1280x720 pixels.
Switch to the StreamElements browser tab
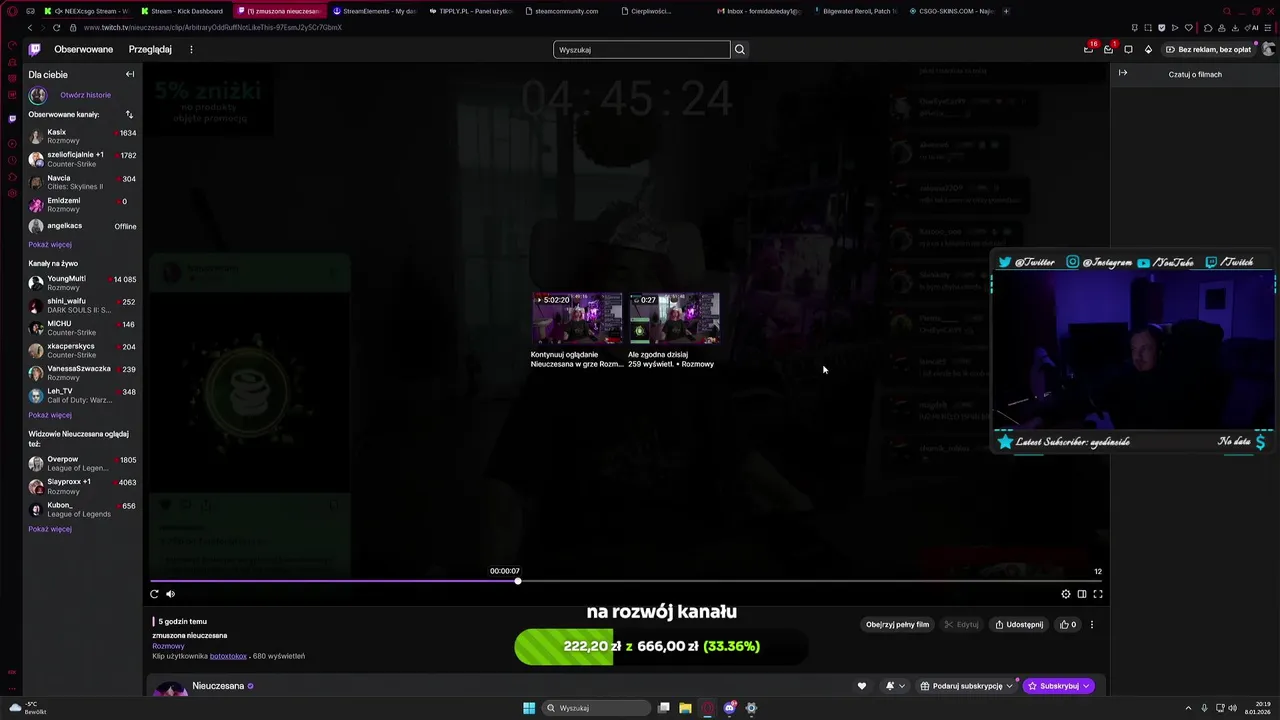[x=375, y=11]
